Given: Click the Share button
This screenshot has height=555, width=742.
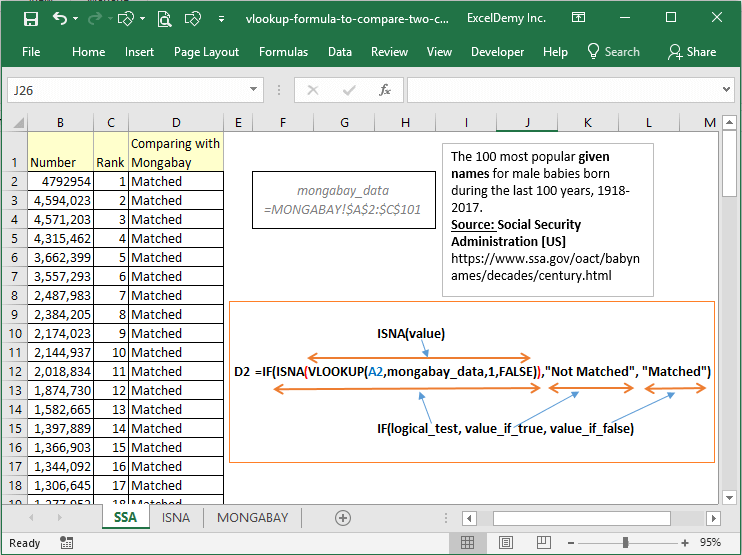Looking at the screenshot, I should 692,52.
